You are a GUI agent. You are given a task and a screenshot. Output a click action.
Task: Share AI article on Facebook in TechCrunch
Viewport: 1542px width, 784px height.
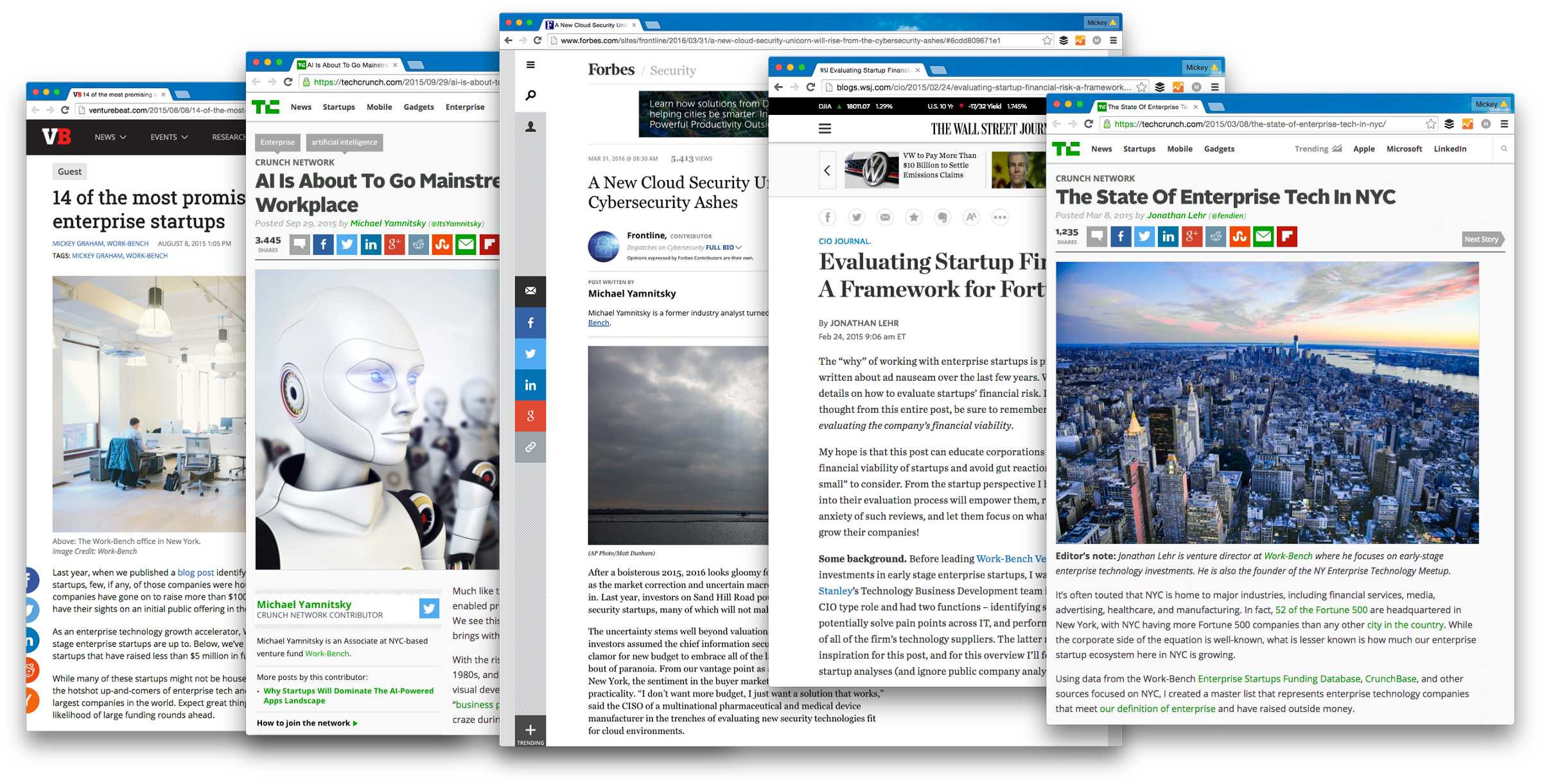click(x=324, y=245)
